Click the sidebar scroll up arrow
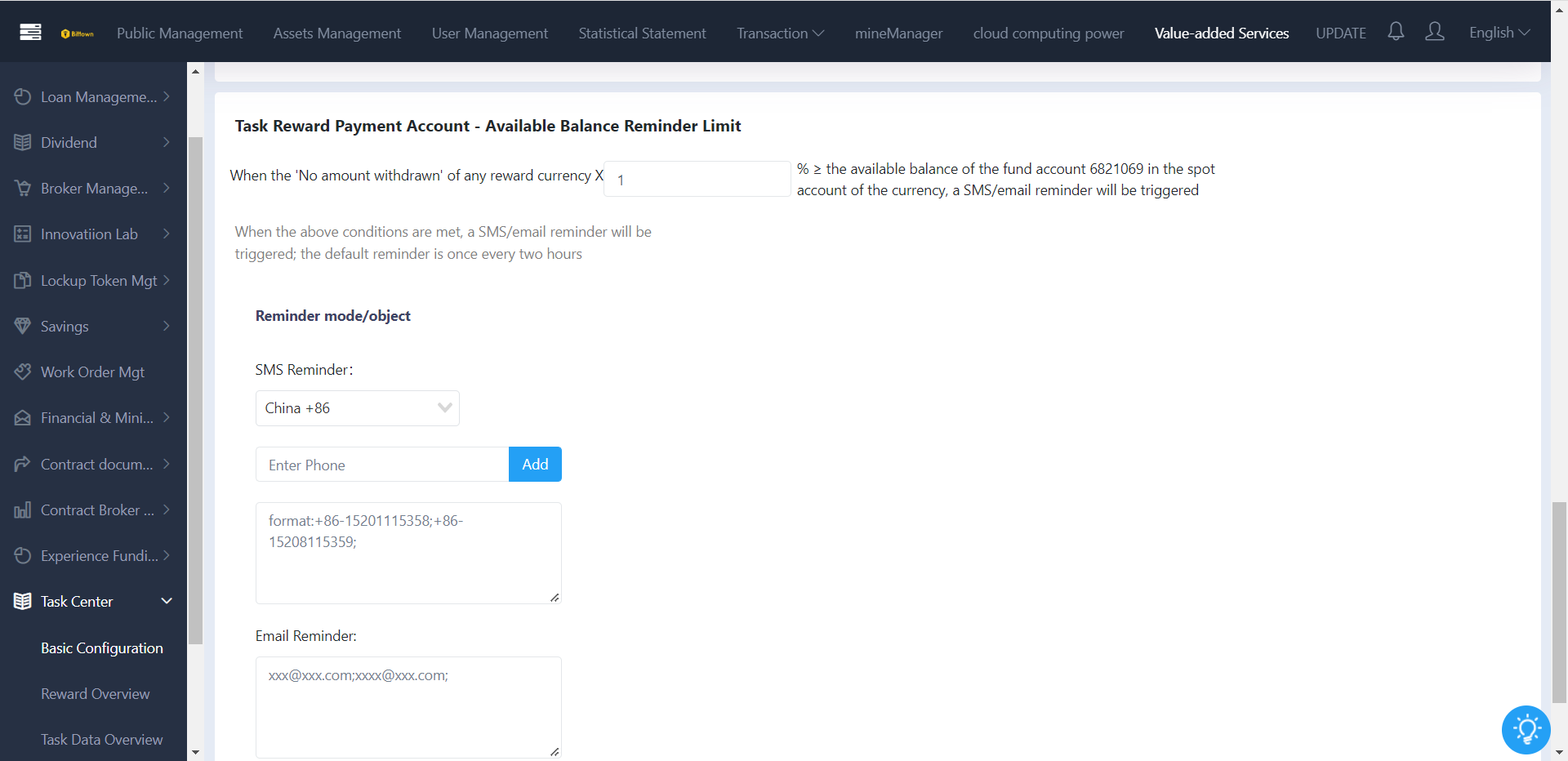The height and width of the screenshot is (761, 1568). (195, 72)
